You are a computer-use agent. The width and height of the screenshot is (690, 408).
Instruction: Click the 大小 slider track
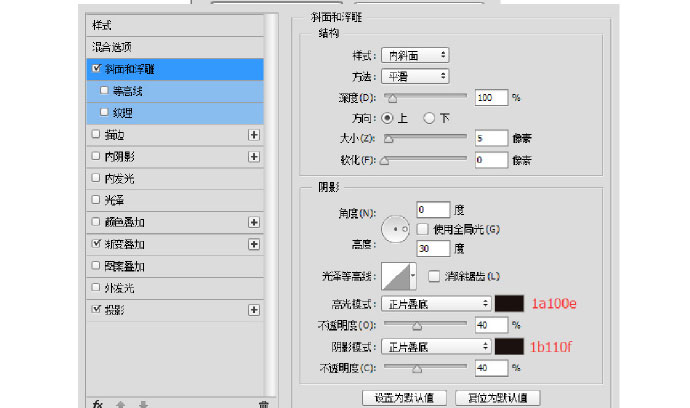[425, 136]
